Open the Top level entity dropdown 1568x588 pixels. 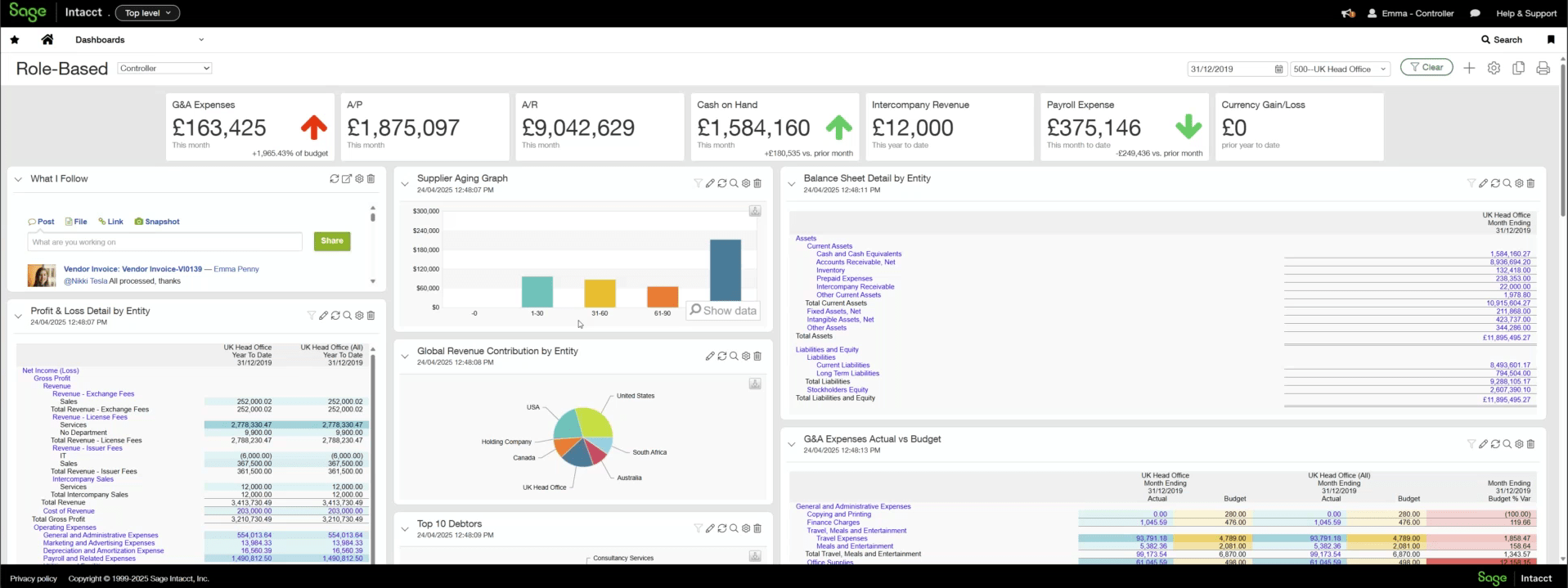pyautogui.click(x=147, y=13)
